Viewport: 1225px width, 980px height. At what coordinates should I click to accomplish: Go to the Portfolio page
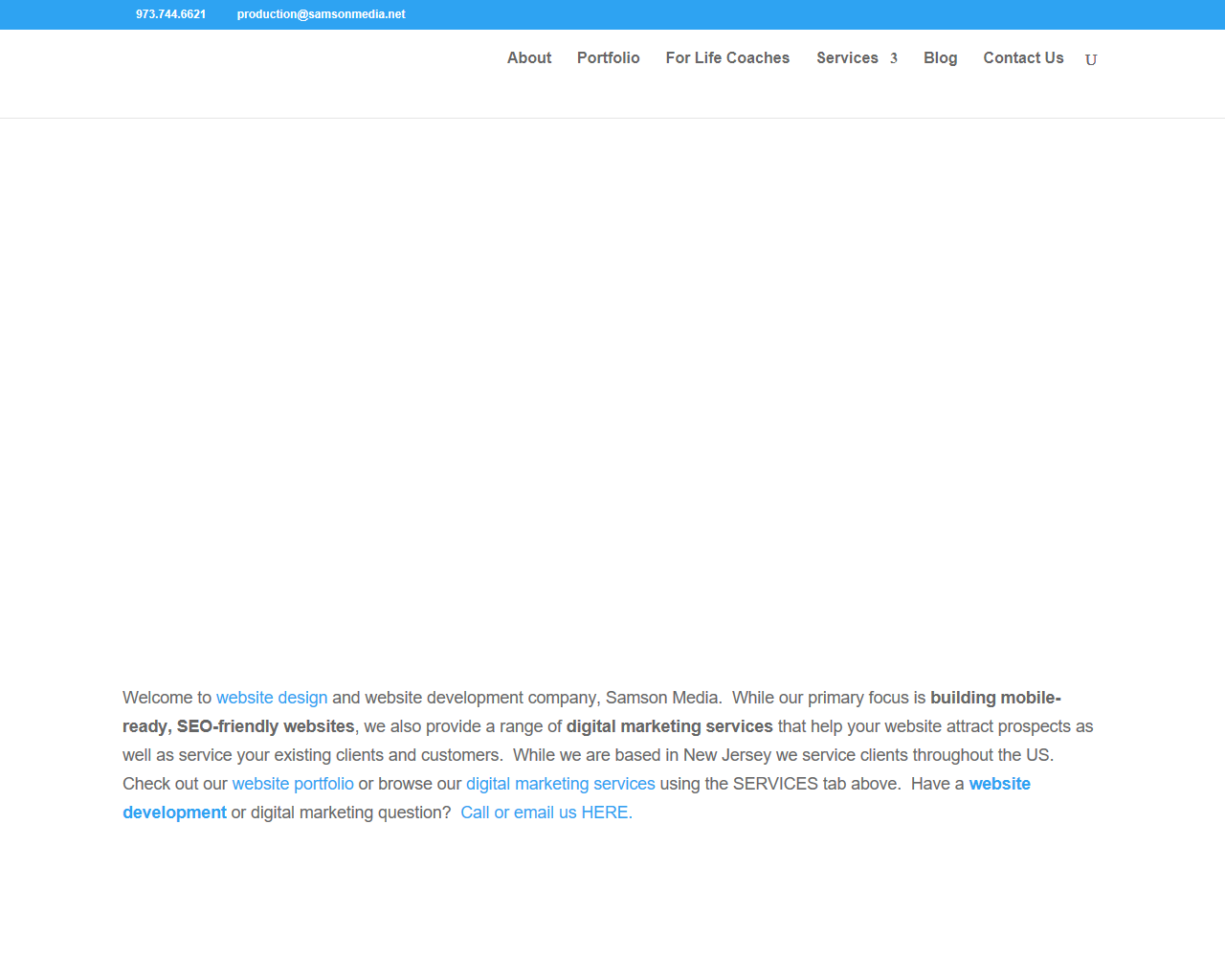[x=608, y=58]
